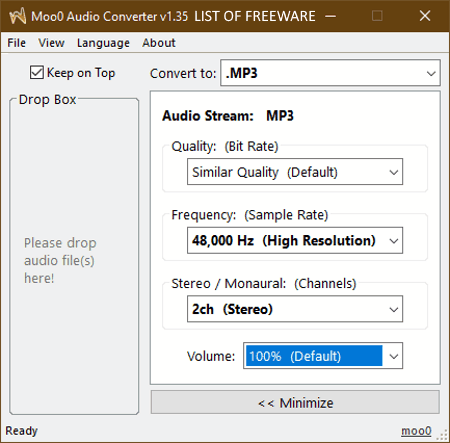
Task: Click the Quality: (Bit Rate) label
Action: coord(225,146)
